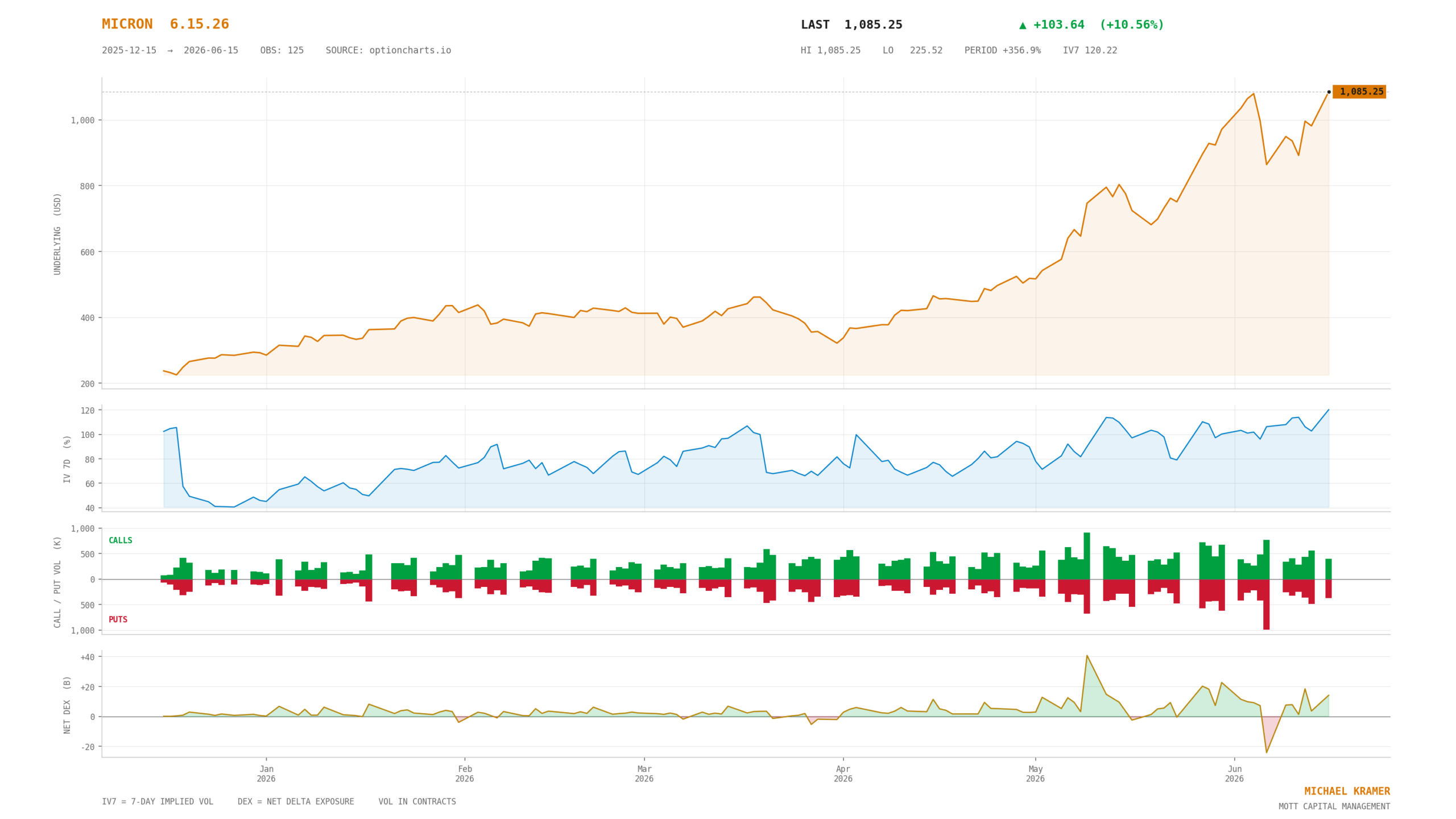Viewport: 1456px width, 819px height.
Task: Click the MICHAEL KRAMER author credit
Action: click(x=1347, y=791)
